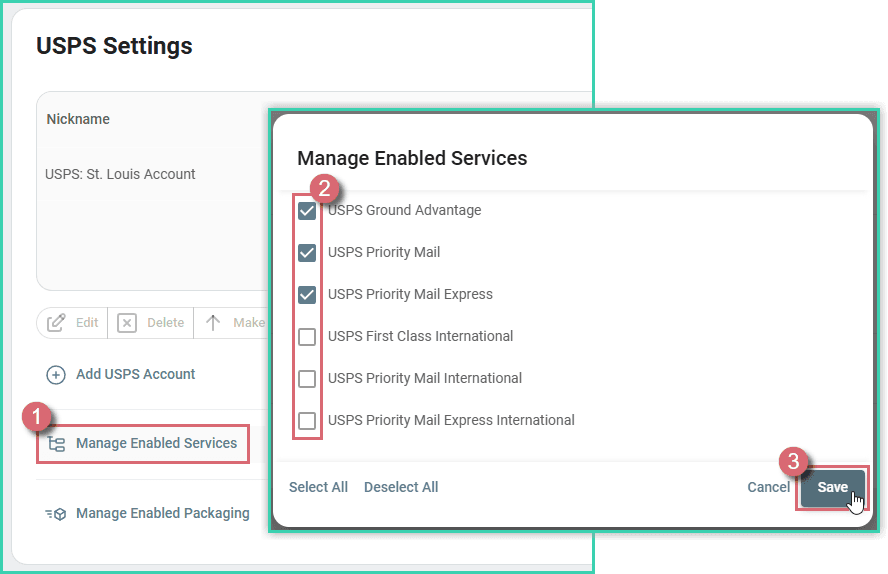Enable USPS First Class International checkbox
This screenshot has width=888, height=574.
tap(307, 337)
